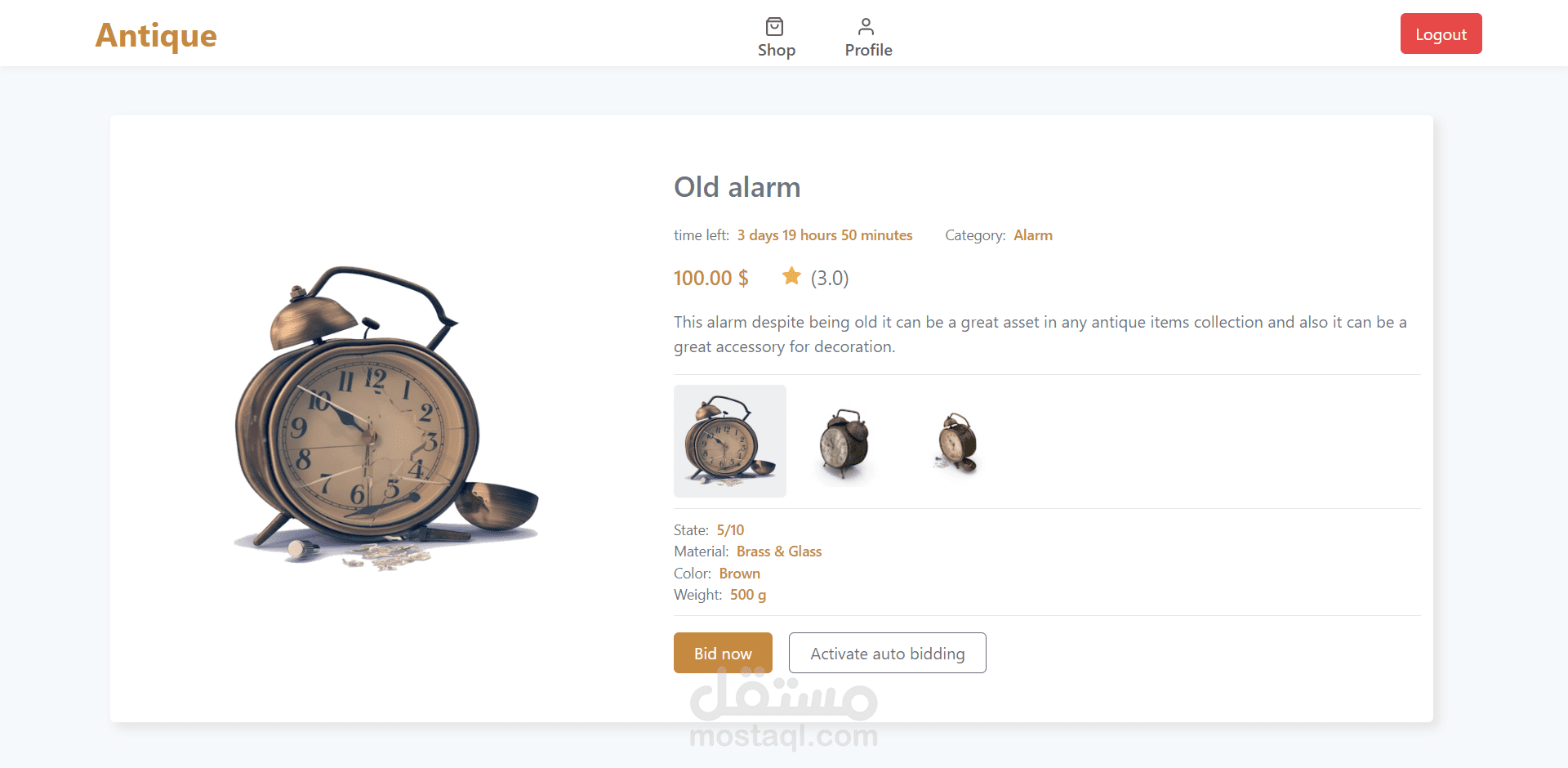This screenshot has height=768, width=1568.
Task: Click the Old alarm product title
Action: coord(737,187)
